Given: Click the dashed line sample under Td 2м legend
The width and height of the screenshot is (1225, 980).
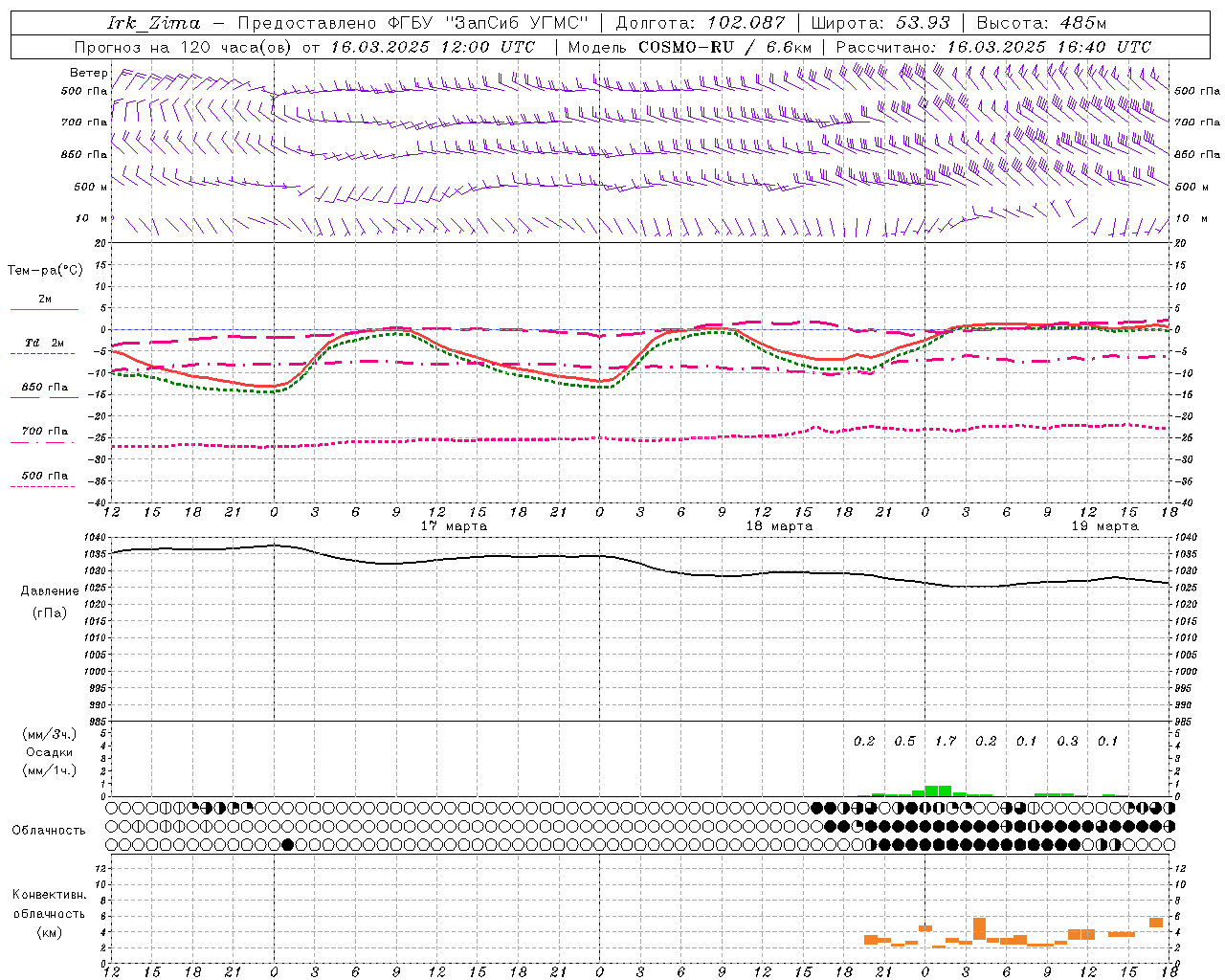Looking at the screenshot, I should tap(44, 354).
